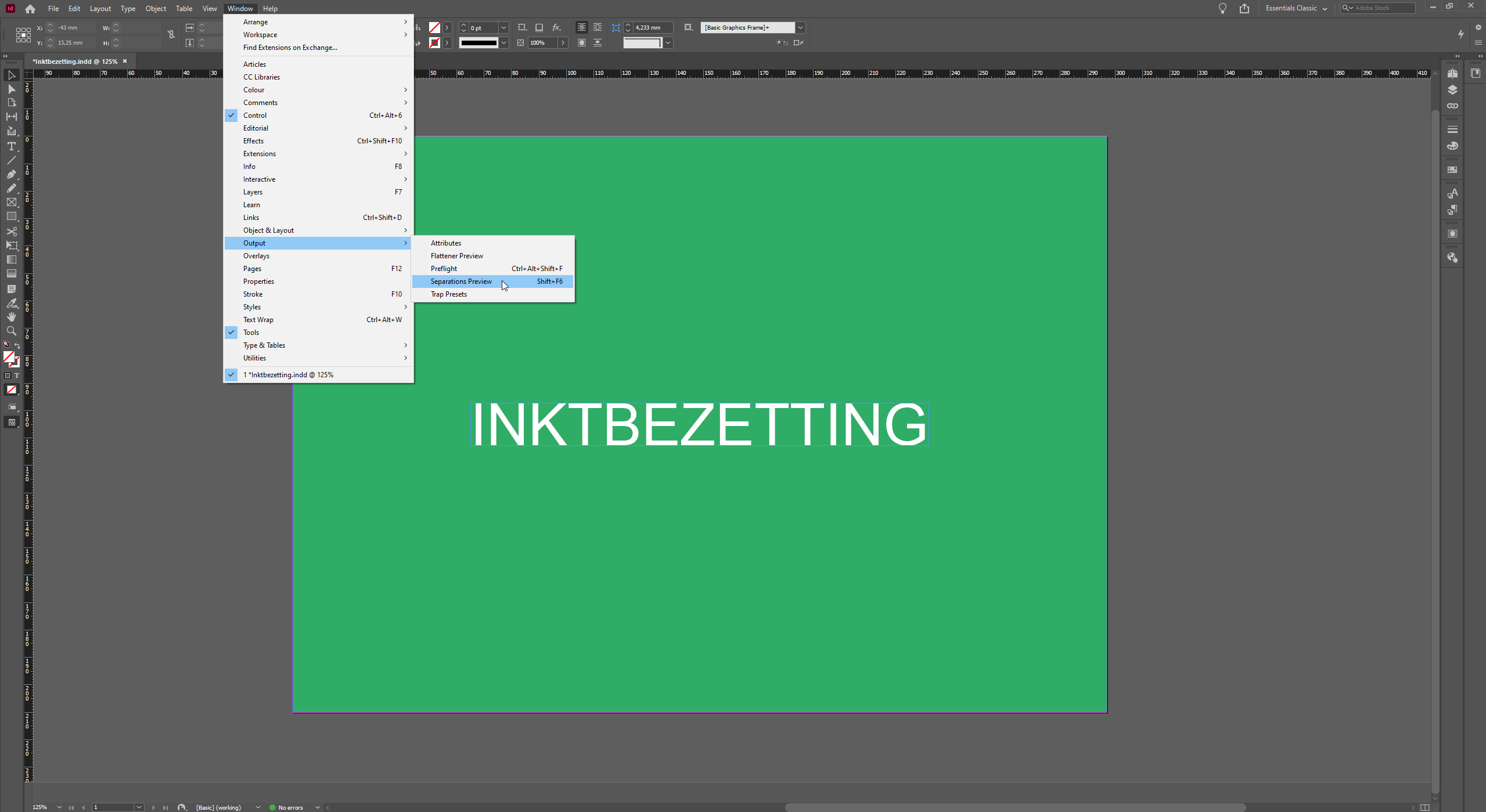Select the Inktbezetting.indd window entry
The height and width of the screenshot is (812, 1486).
pos(319,374)
